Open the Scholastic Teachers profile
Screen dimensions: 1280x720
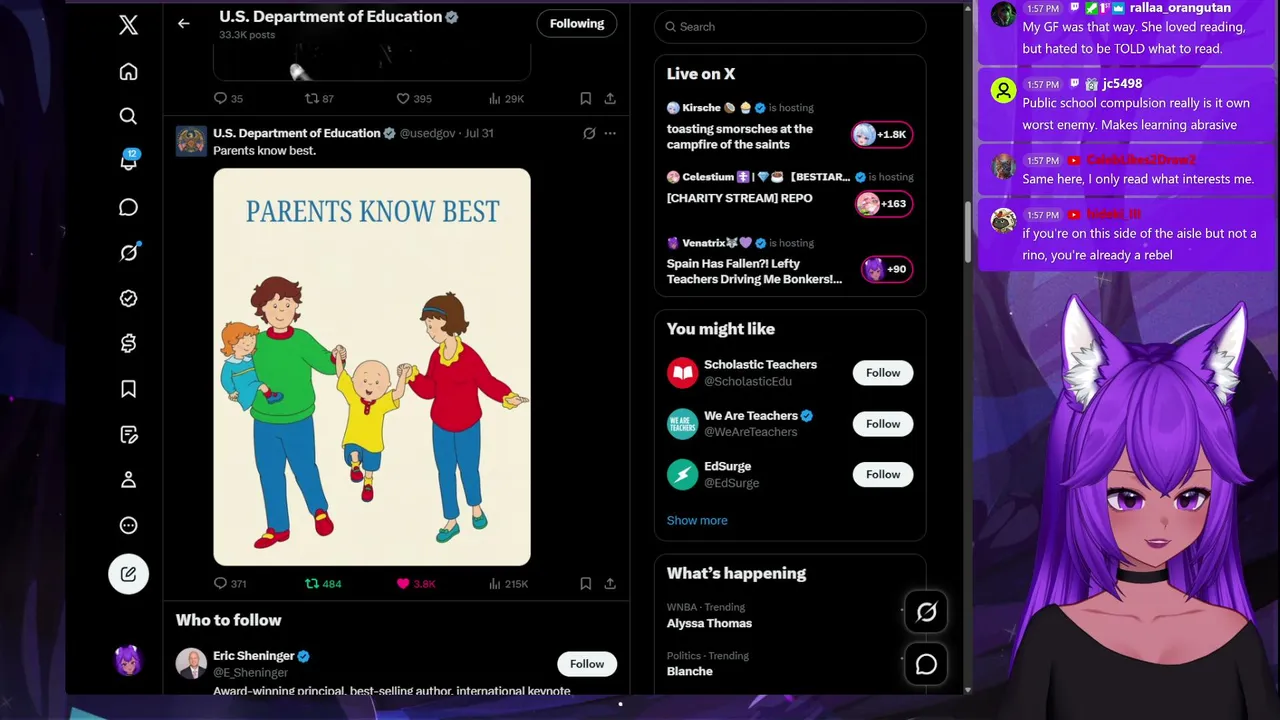(x=760, y=365)
